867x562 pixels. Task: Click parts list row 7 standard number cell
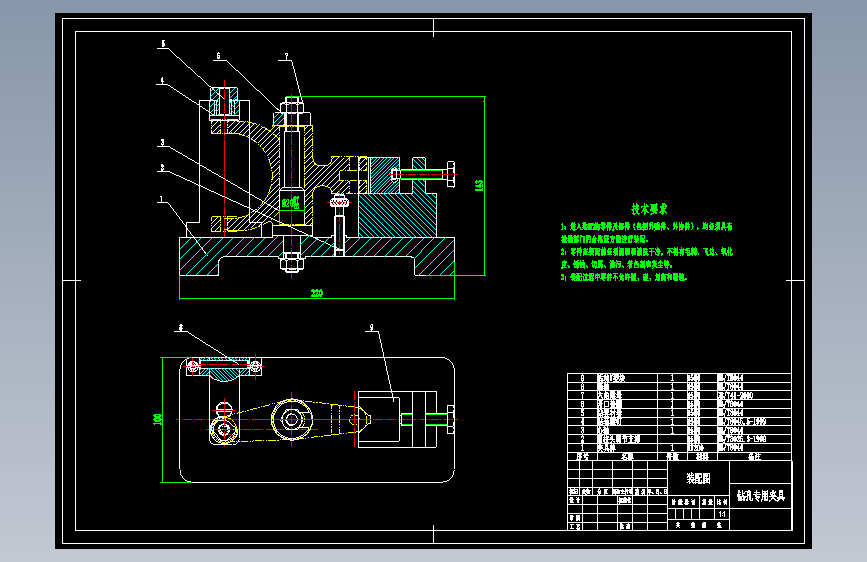[754, 396]
